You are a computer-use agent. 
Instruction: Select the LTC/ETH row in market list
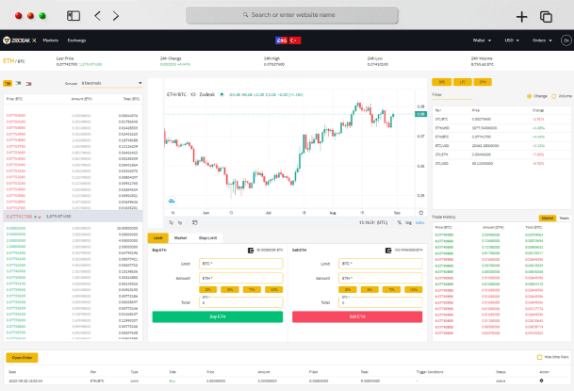501,154
